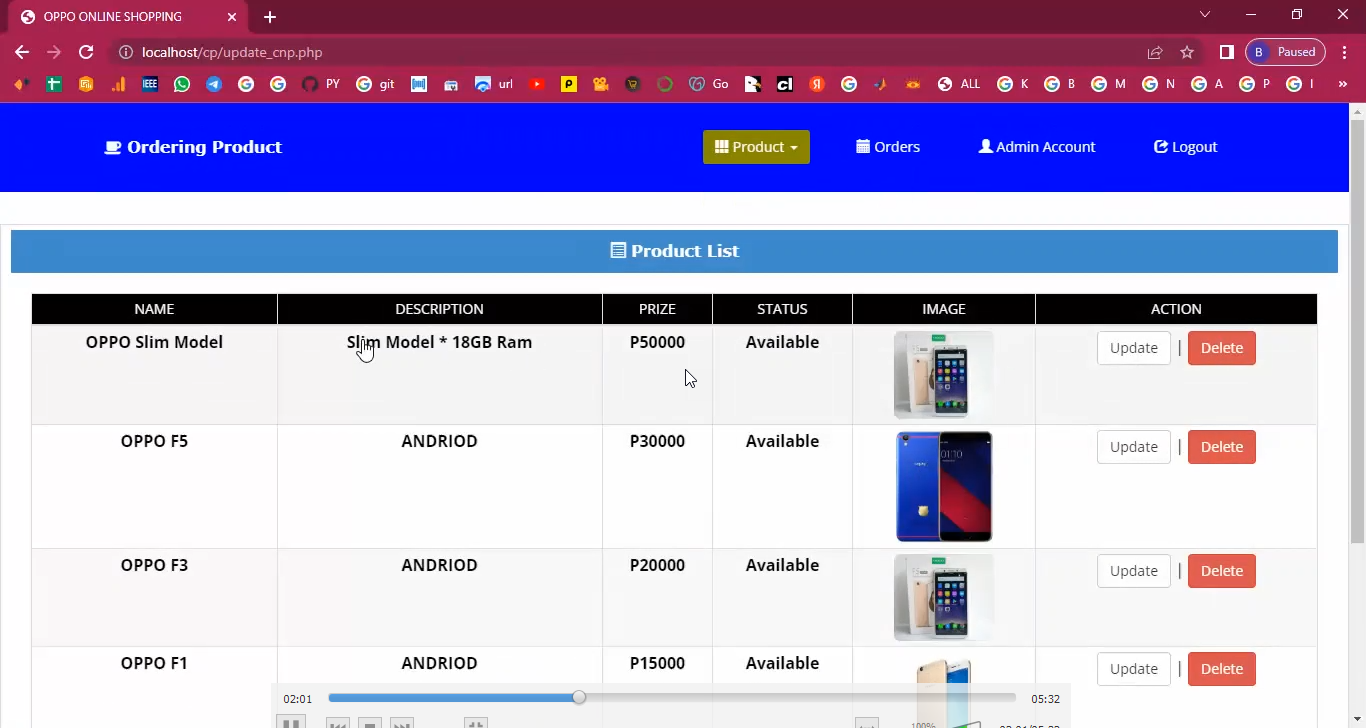Viewport: 1366px width, 728px height.
Task: Delete the OPPO Slim Model product
Action: coord(1221,348)
